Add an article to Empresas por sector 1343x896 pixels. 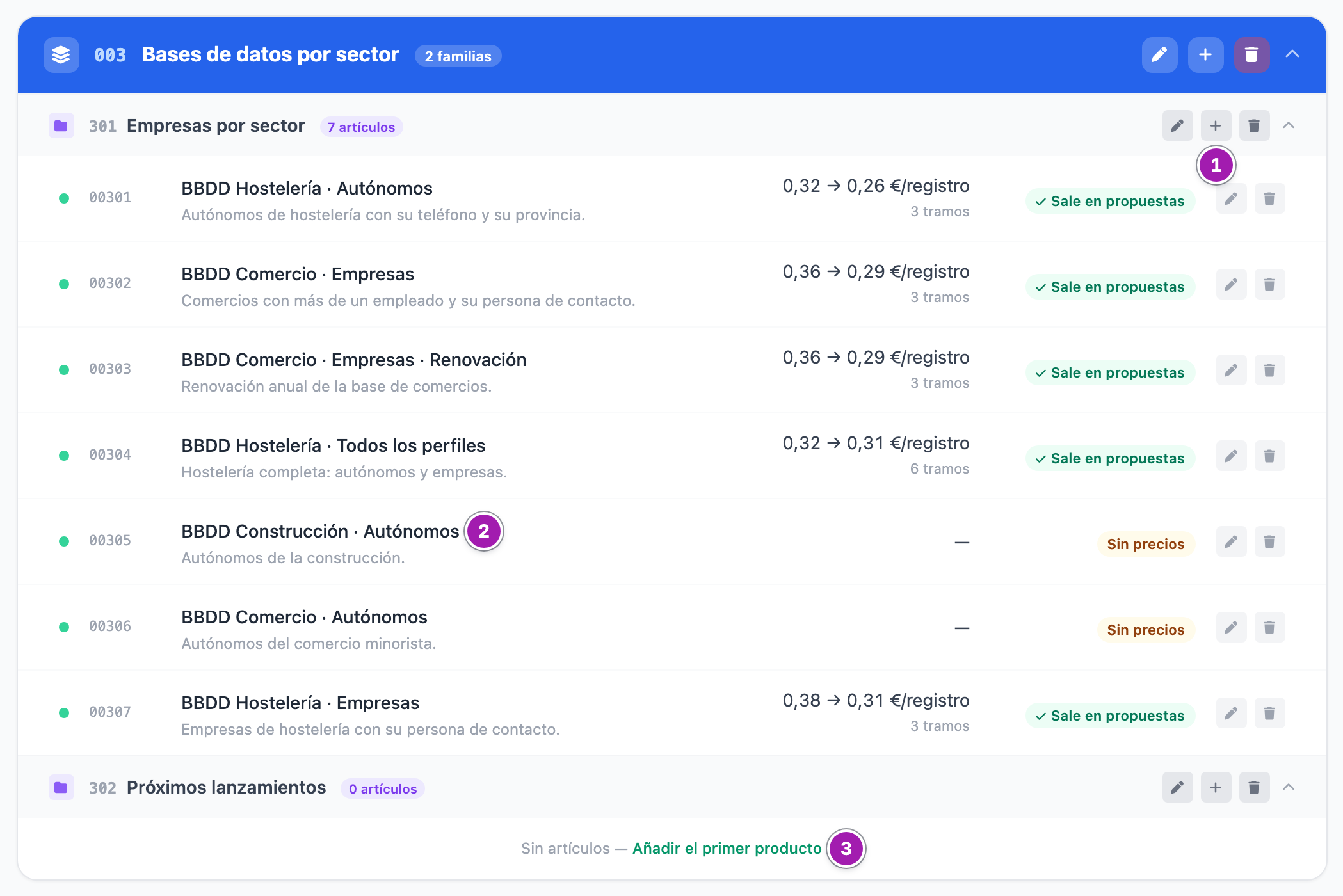click(1216, 125)
